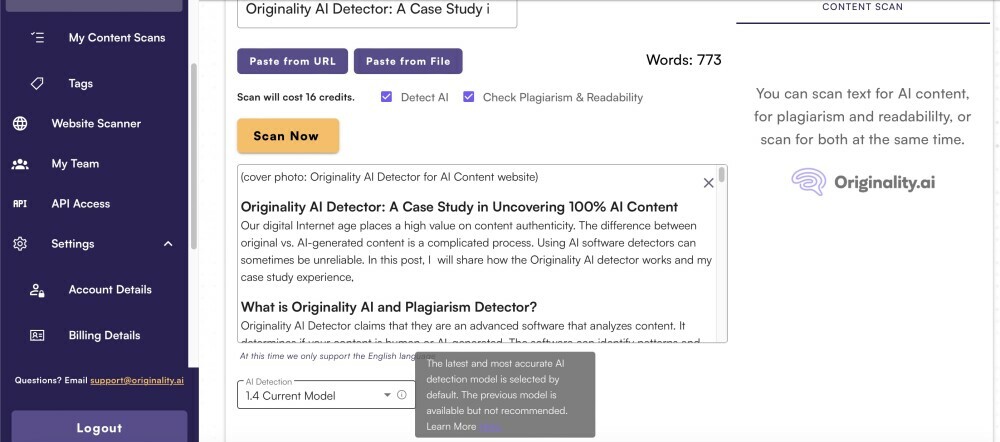1000x442 pixels.
Task: Click 'Scan will cost 16 credits' text
Action: click(296, 98)
